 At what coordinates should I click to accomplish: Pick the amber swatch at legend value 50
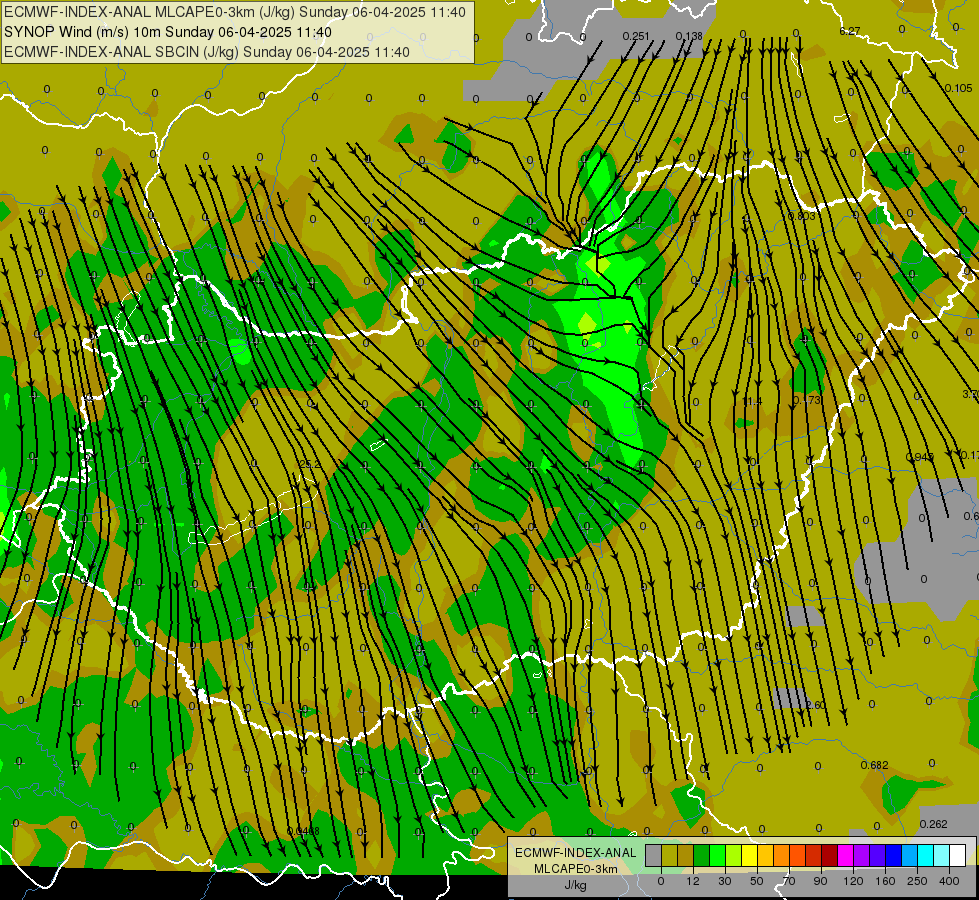[765, 856]
